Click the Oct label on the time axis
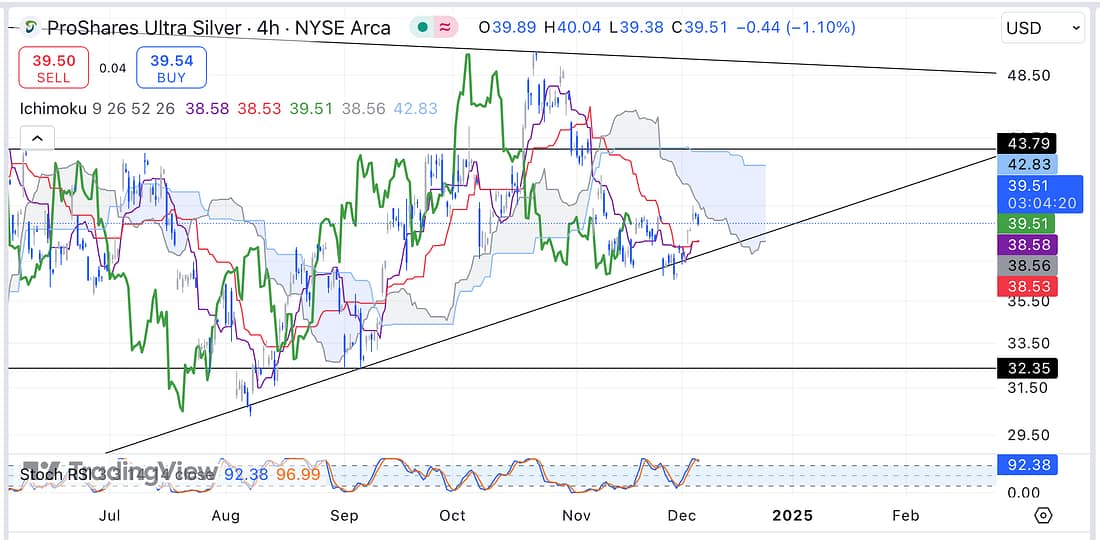This screenshot has height=540, width=1100. (x=453, y=516)
